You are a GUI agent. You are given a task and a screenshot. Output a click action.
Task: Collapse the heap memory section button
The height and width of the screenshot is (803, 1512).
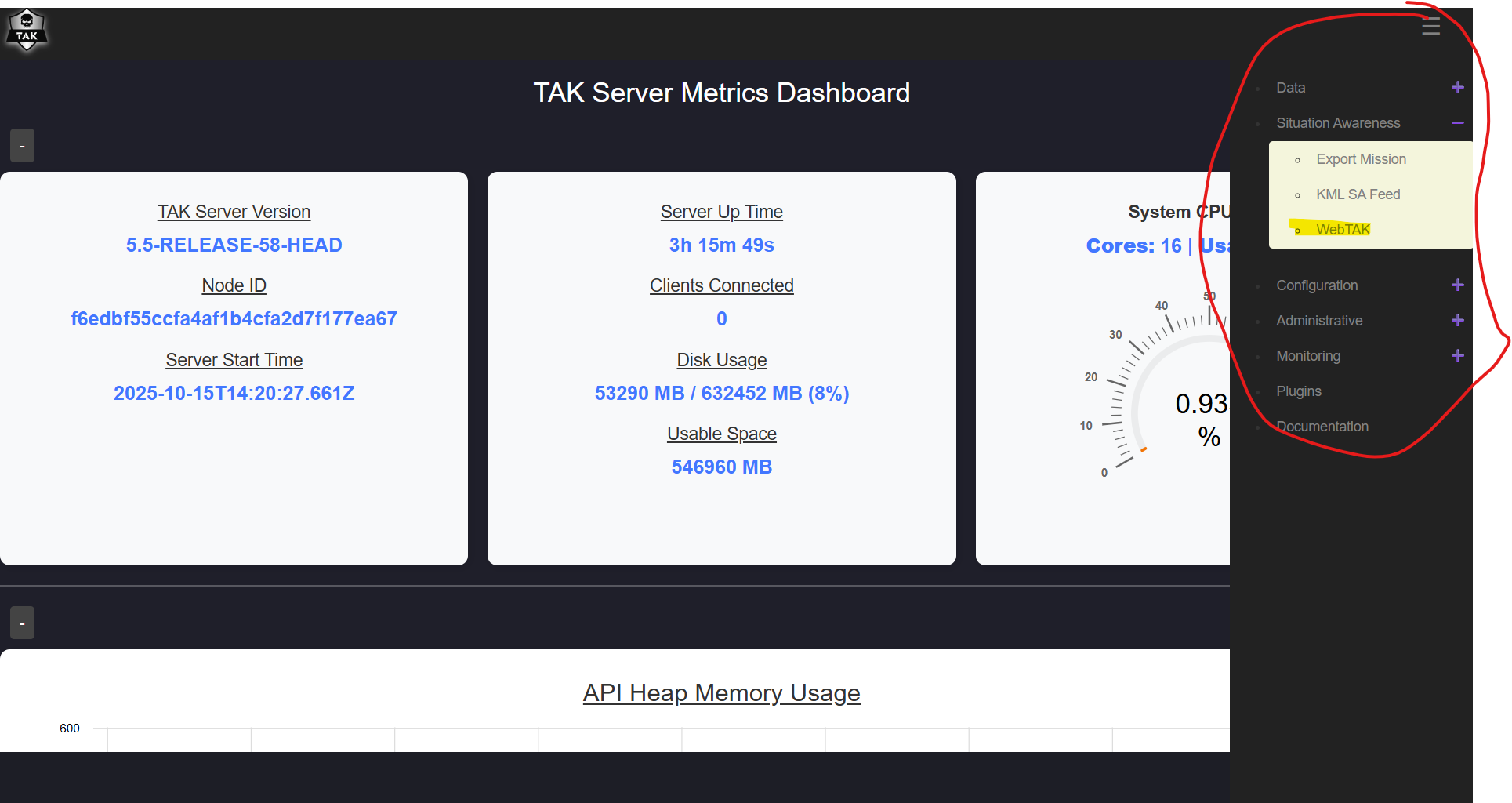pyautogui.click(x=22, y=623)
